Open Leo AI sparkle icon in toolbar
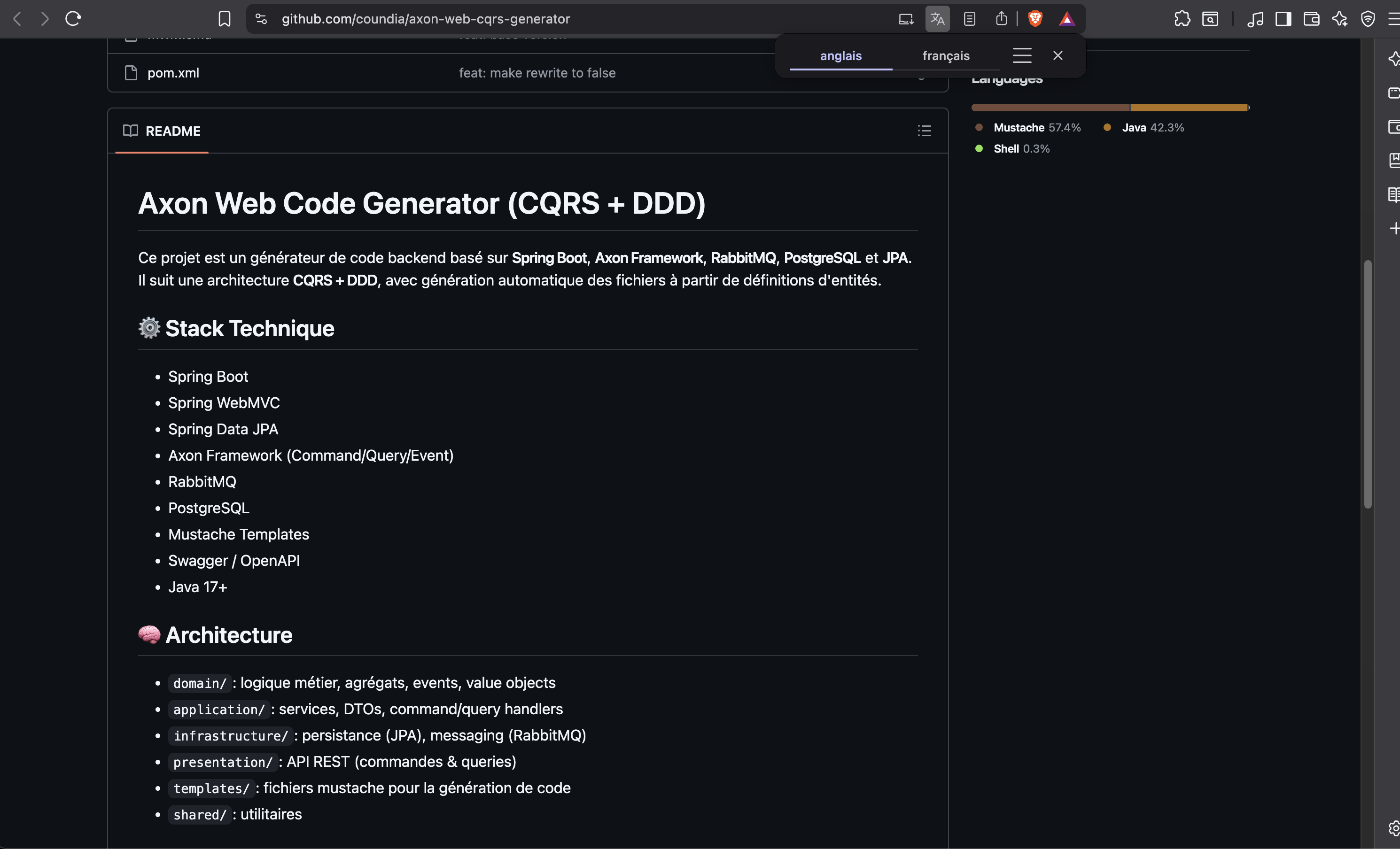 coord(1340,19)
